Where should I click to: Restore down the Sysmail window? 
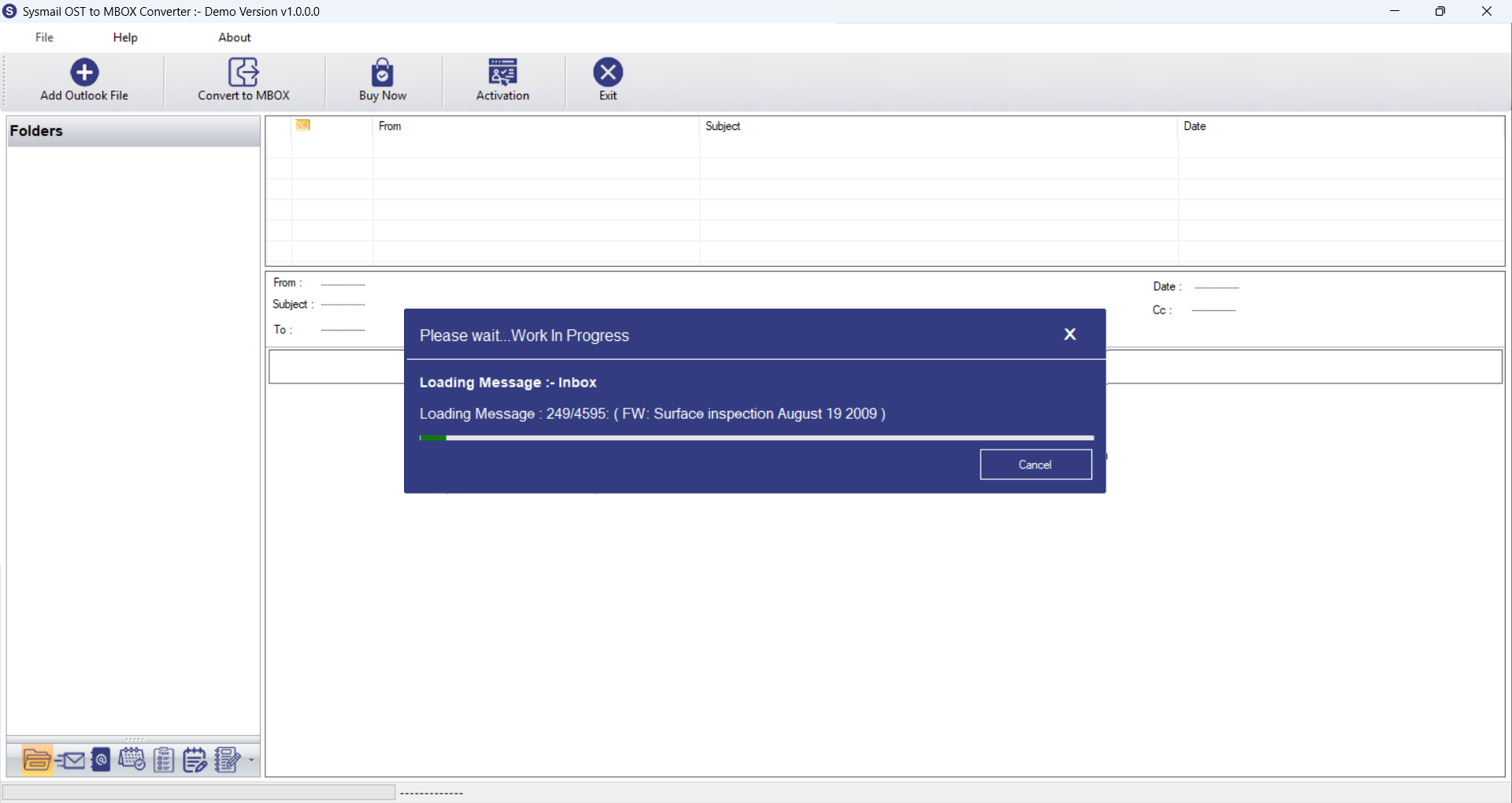pos(1440,11)
